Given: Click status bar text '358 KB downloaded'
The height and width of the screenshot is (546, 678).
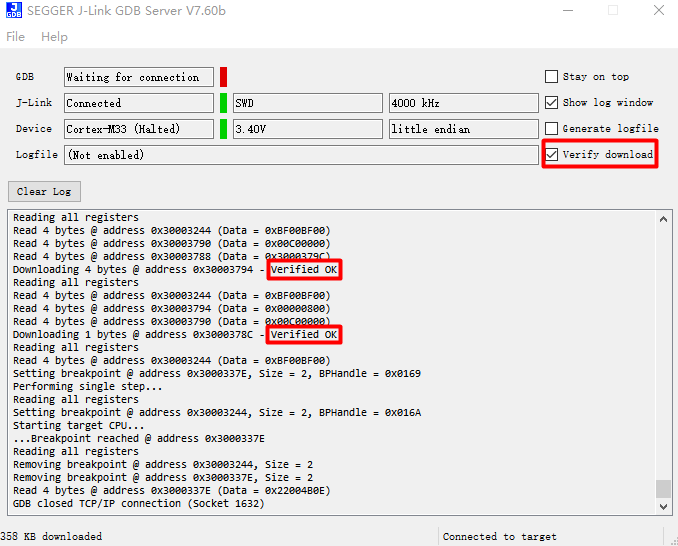Looking at the screenshot, I should [x=51, y=536].
